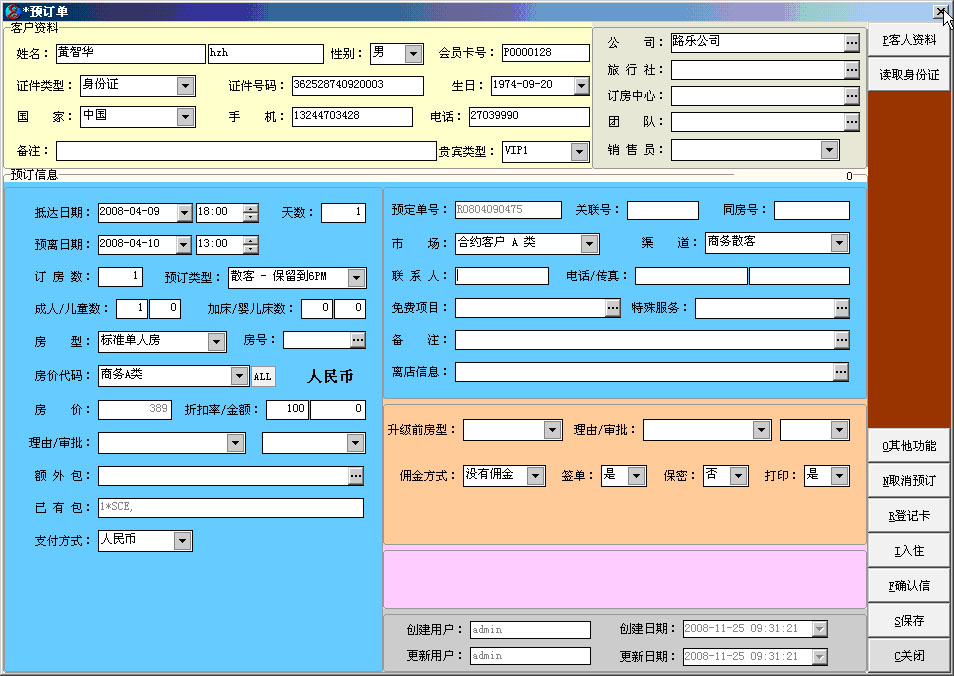Viewport: 954px width, 676px height.
Task: Click the 订房中心 ellipsis browse button
Action: tap(851, 96)
